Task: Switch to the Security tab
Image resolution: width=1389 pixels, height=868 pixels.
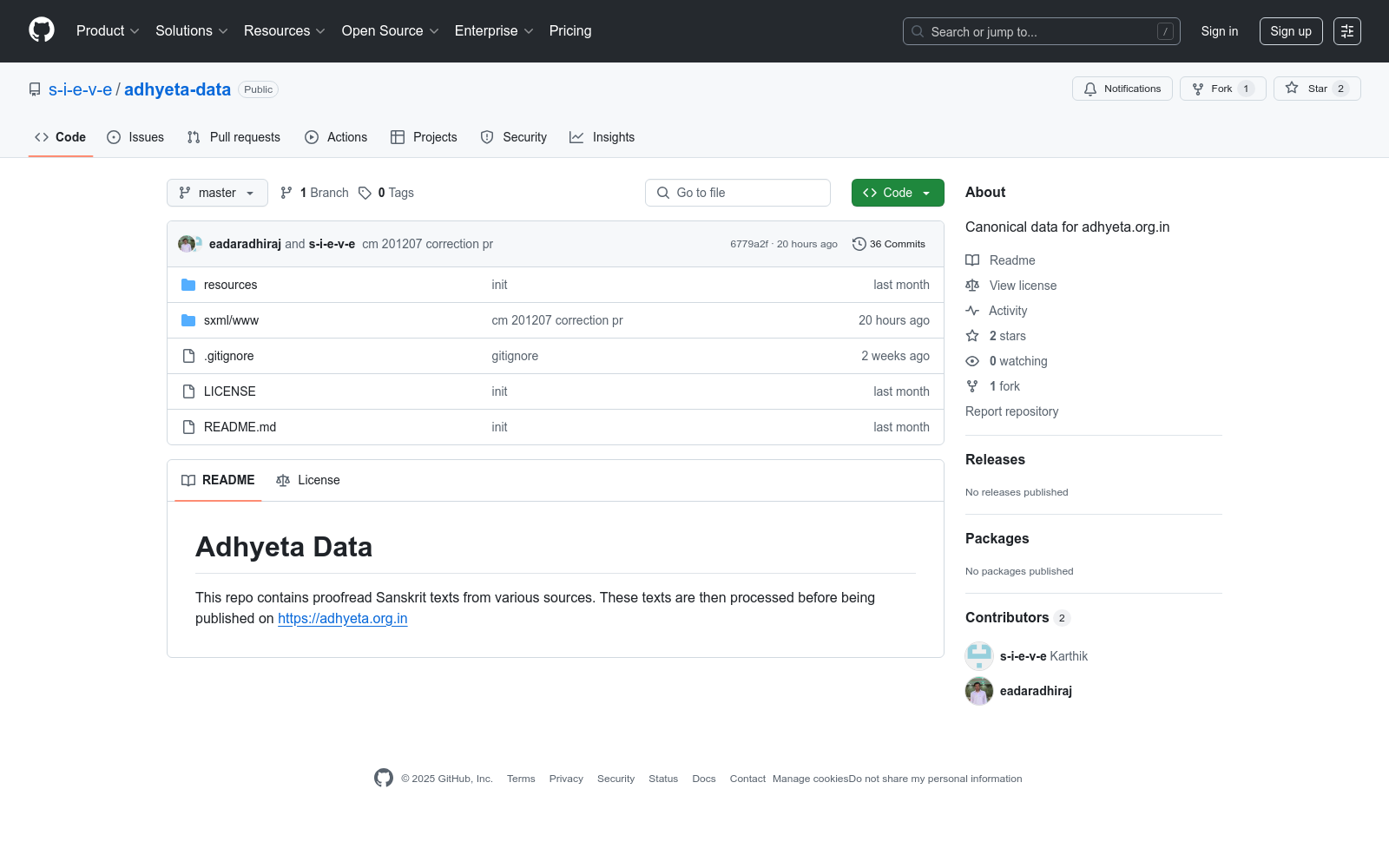Action: (x=514, y=137)
